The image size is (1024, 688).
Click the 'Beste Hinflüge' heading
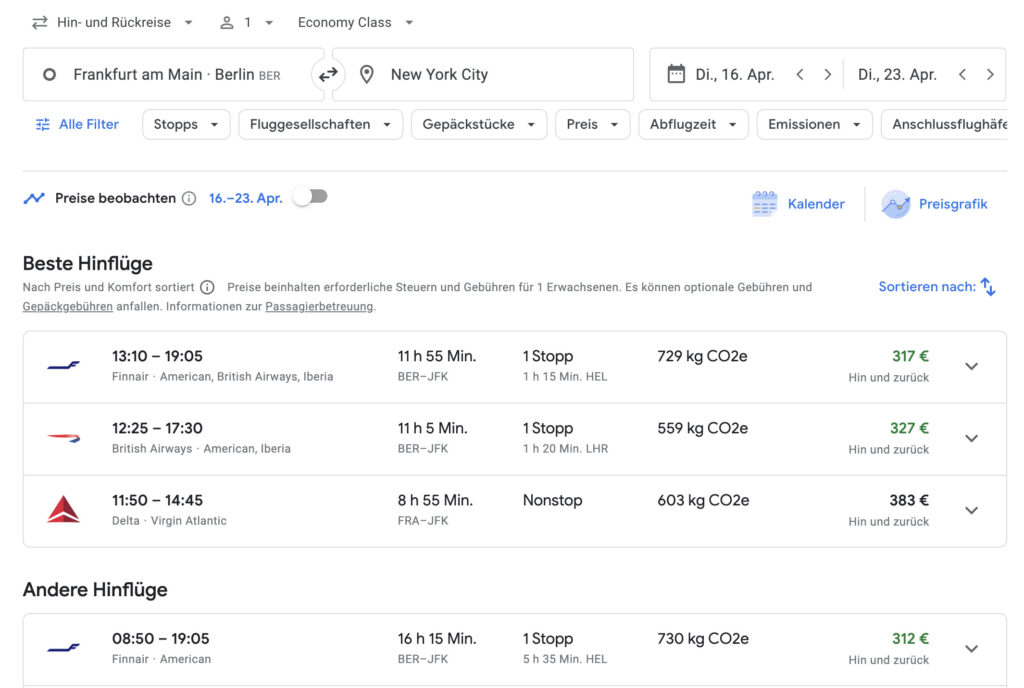point(88,263)
